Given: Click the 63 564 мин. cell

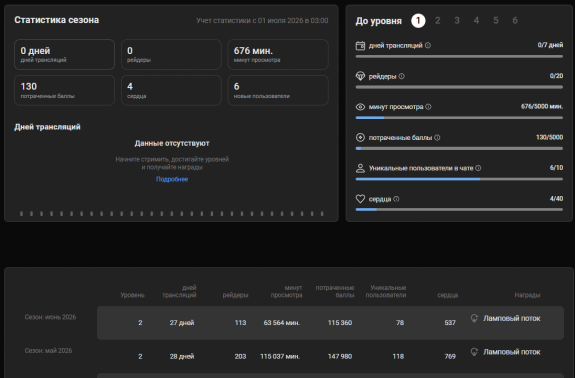Looking at the screenshot, I should tap(282, 323).
